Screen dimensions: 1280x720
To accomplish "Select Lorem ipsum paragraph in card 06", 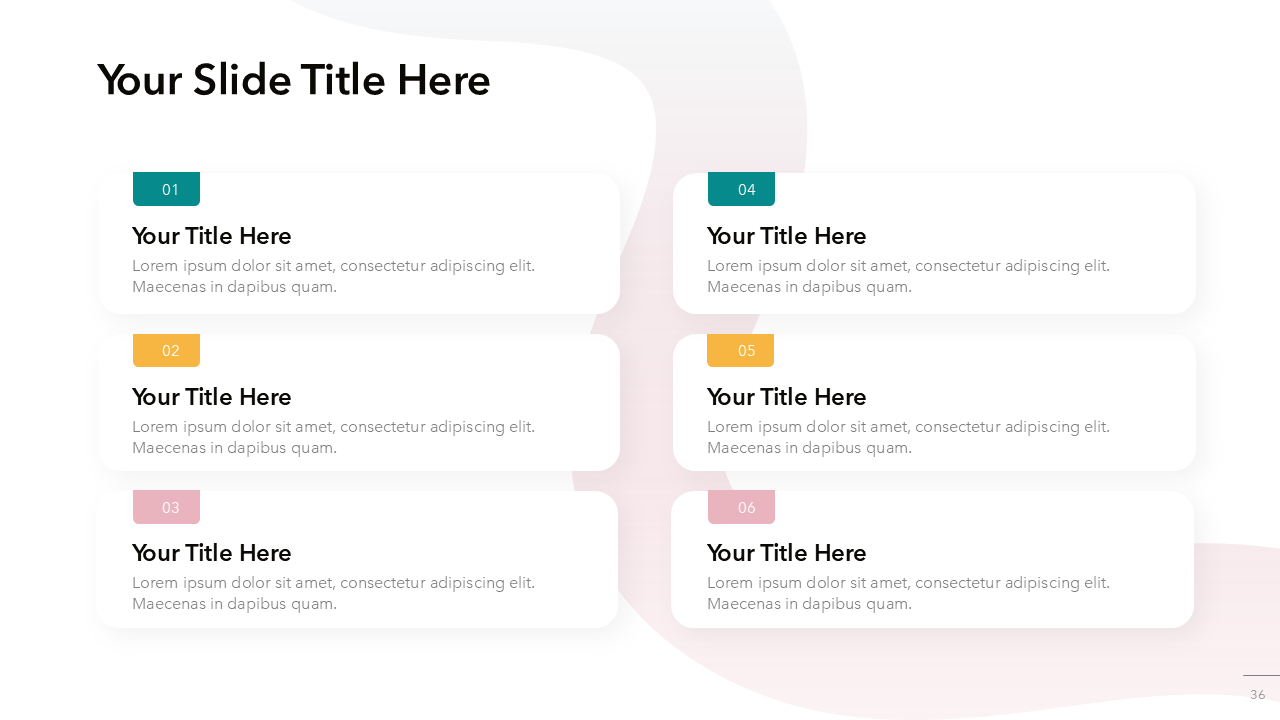I will point(908,593).
